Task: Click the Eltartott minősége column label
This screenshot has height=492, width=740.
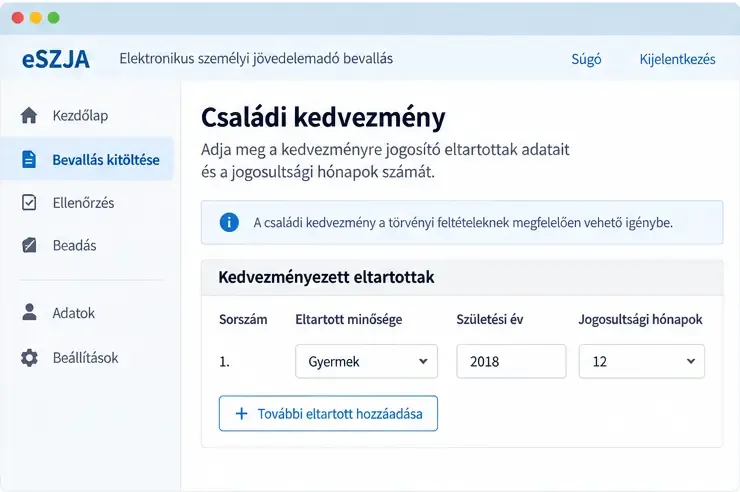Action: point(349,319)
